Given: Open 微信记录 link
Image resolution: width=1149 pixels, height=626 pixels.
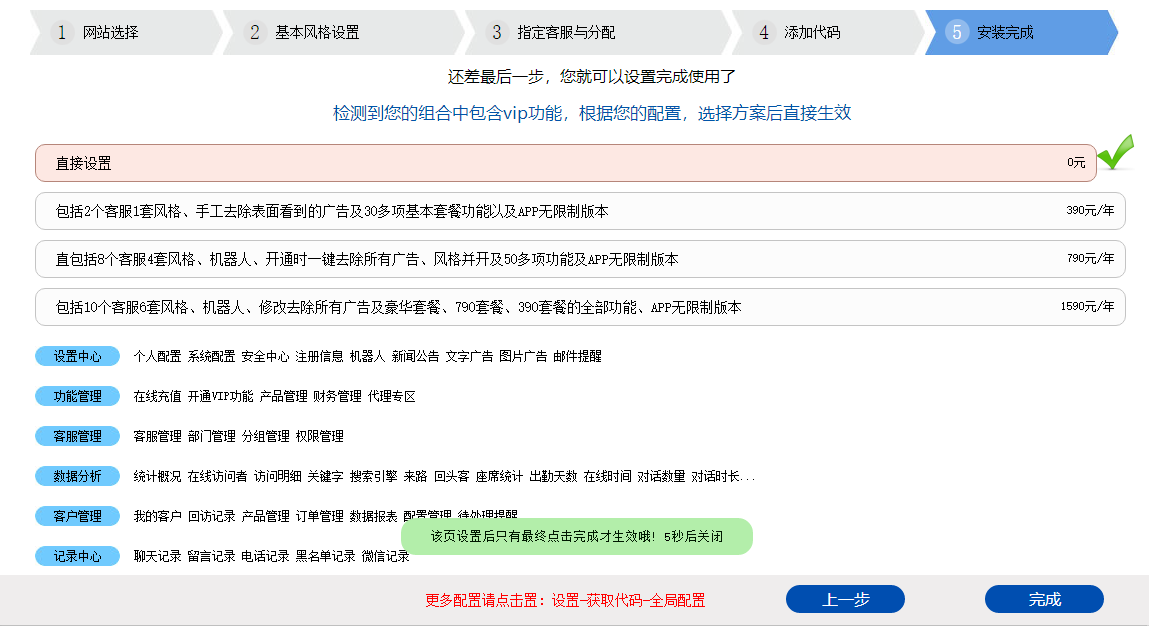Looking at the screenshot, I should [385, 556].
